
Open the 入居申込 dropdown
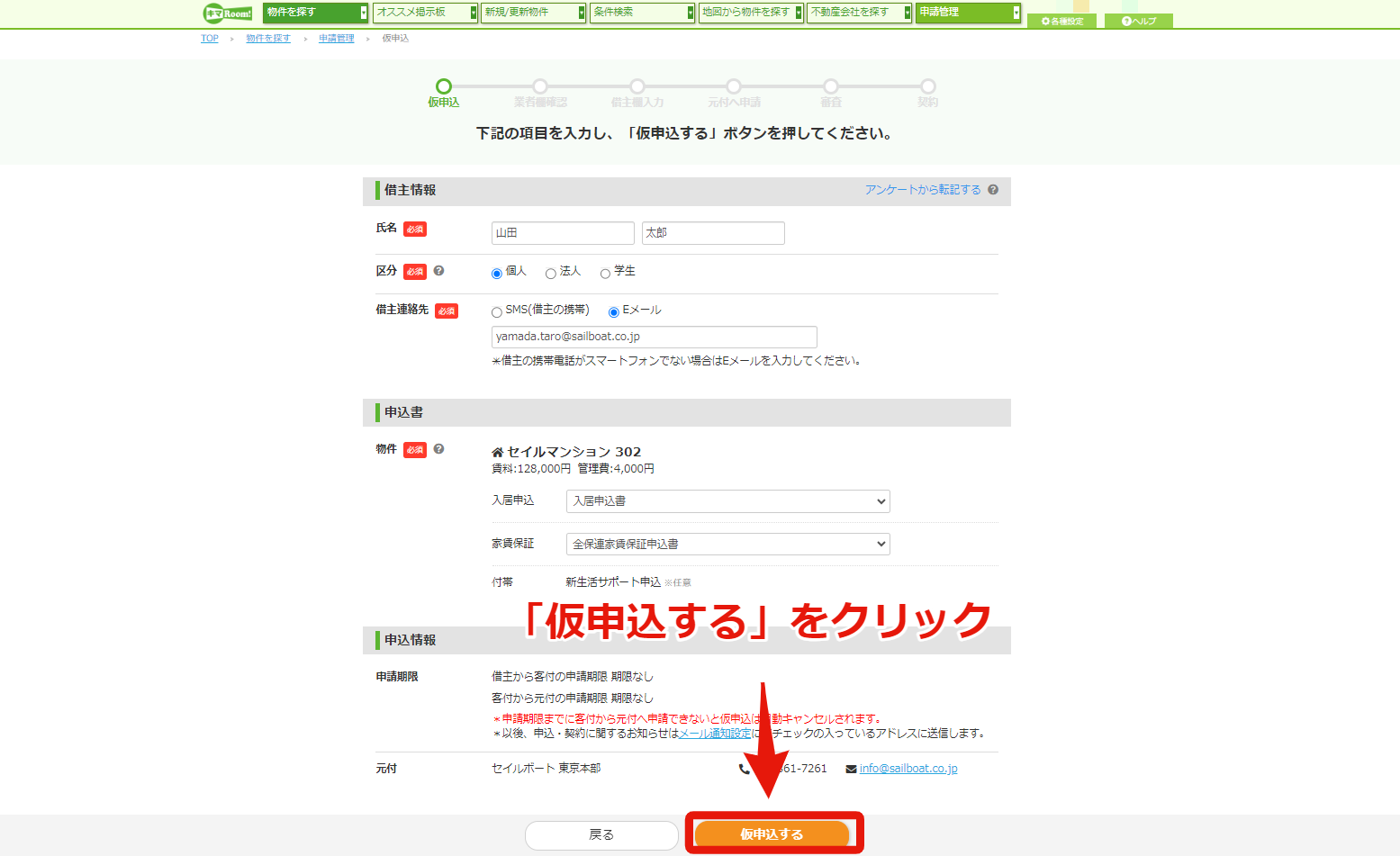click(727, 501)
